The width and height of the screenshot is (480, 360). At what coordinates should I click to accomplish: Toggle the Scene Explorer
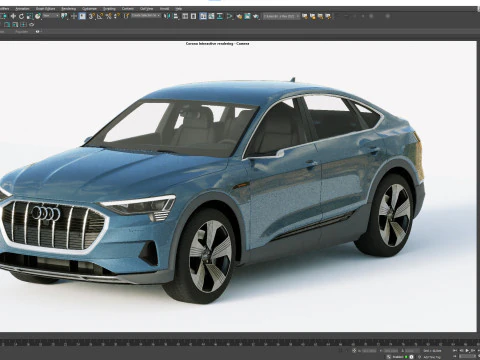coord(185,16)
